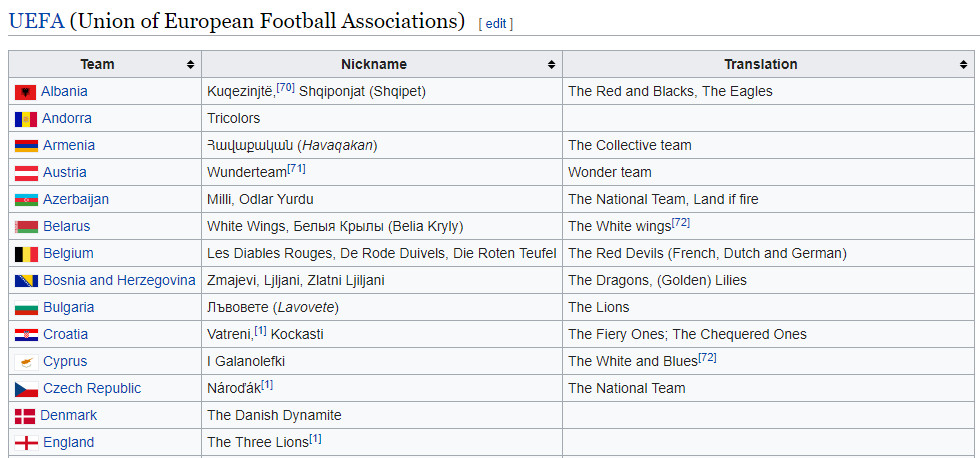Open the UEFA heading link
980x458 pixels.
point(36,20)
